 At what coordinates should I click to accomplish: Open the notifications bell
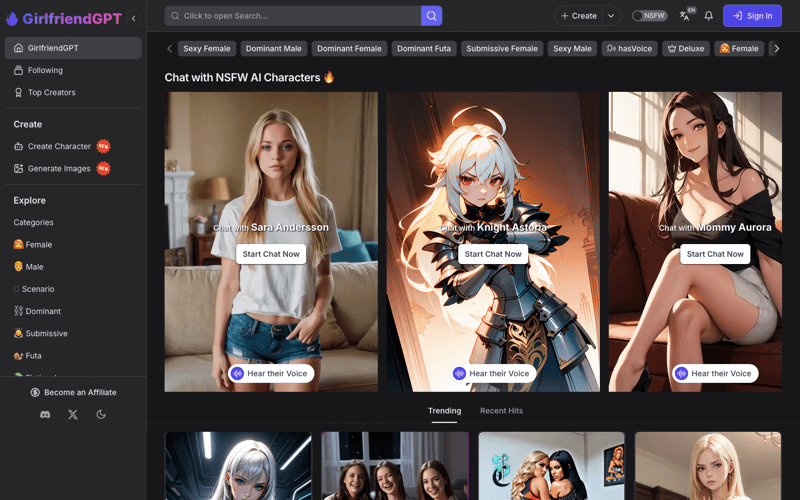click(x=708, y=16)
